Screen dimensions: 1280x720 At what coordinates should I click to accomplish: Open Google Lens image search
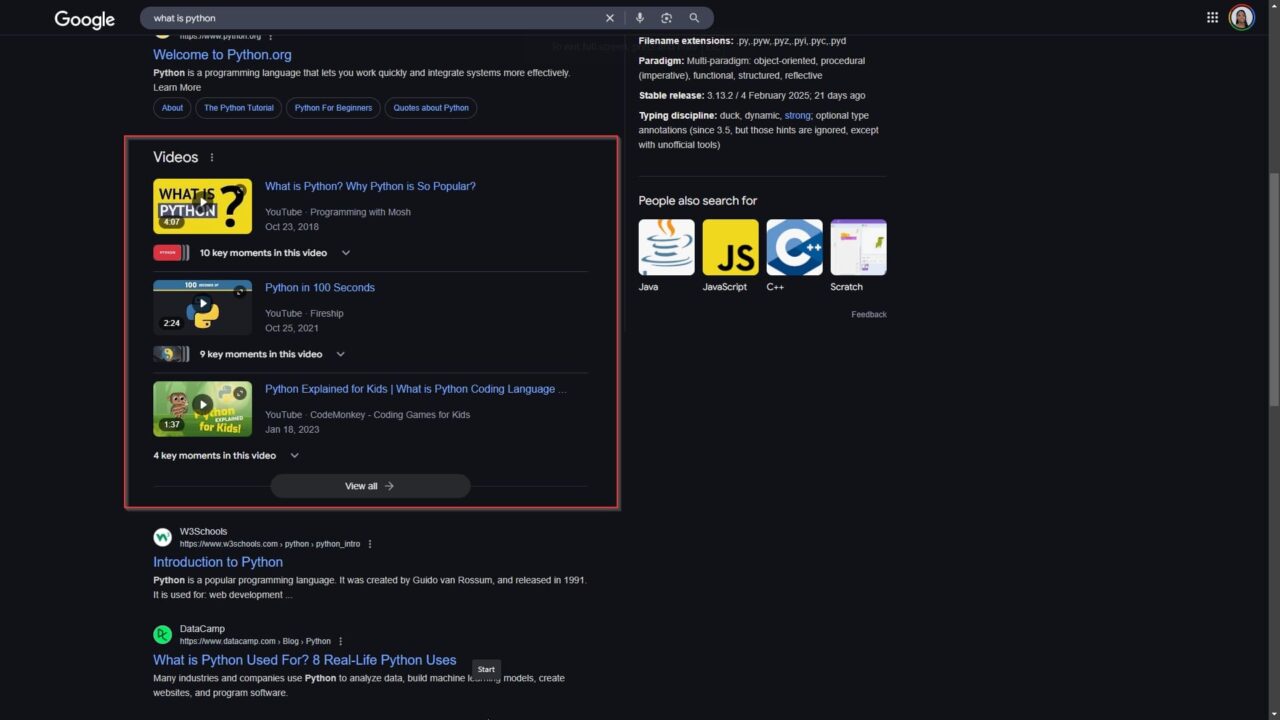(x=666, y=18)
